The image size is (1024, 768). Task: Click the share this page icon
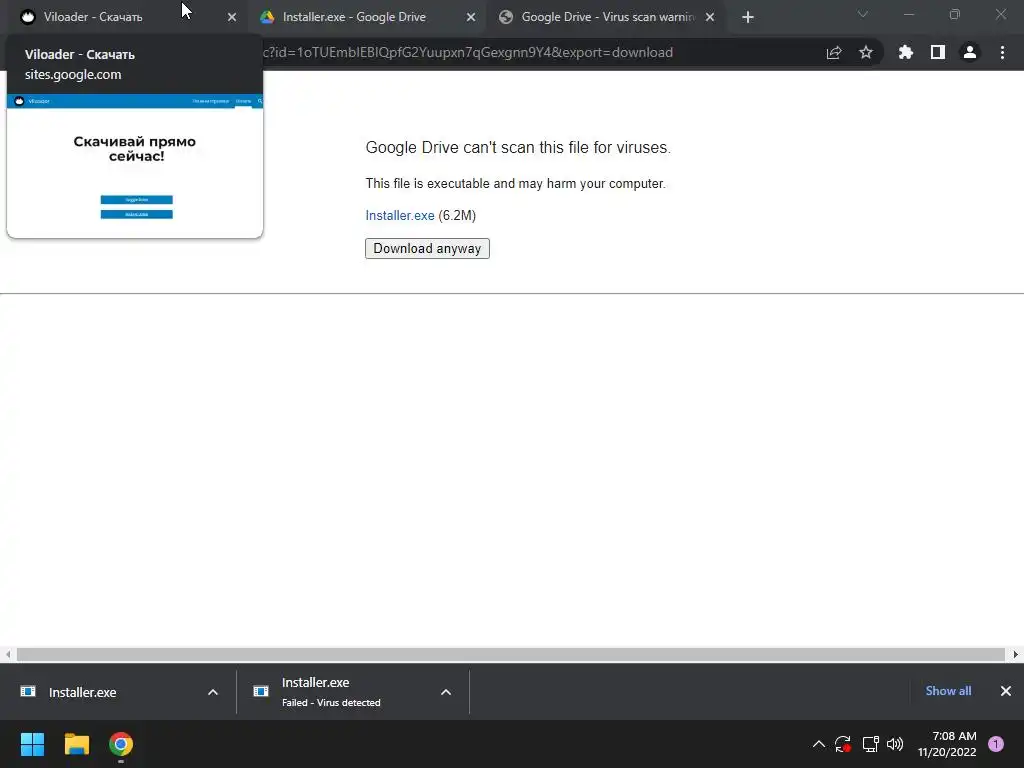tap(834, 53)
